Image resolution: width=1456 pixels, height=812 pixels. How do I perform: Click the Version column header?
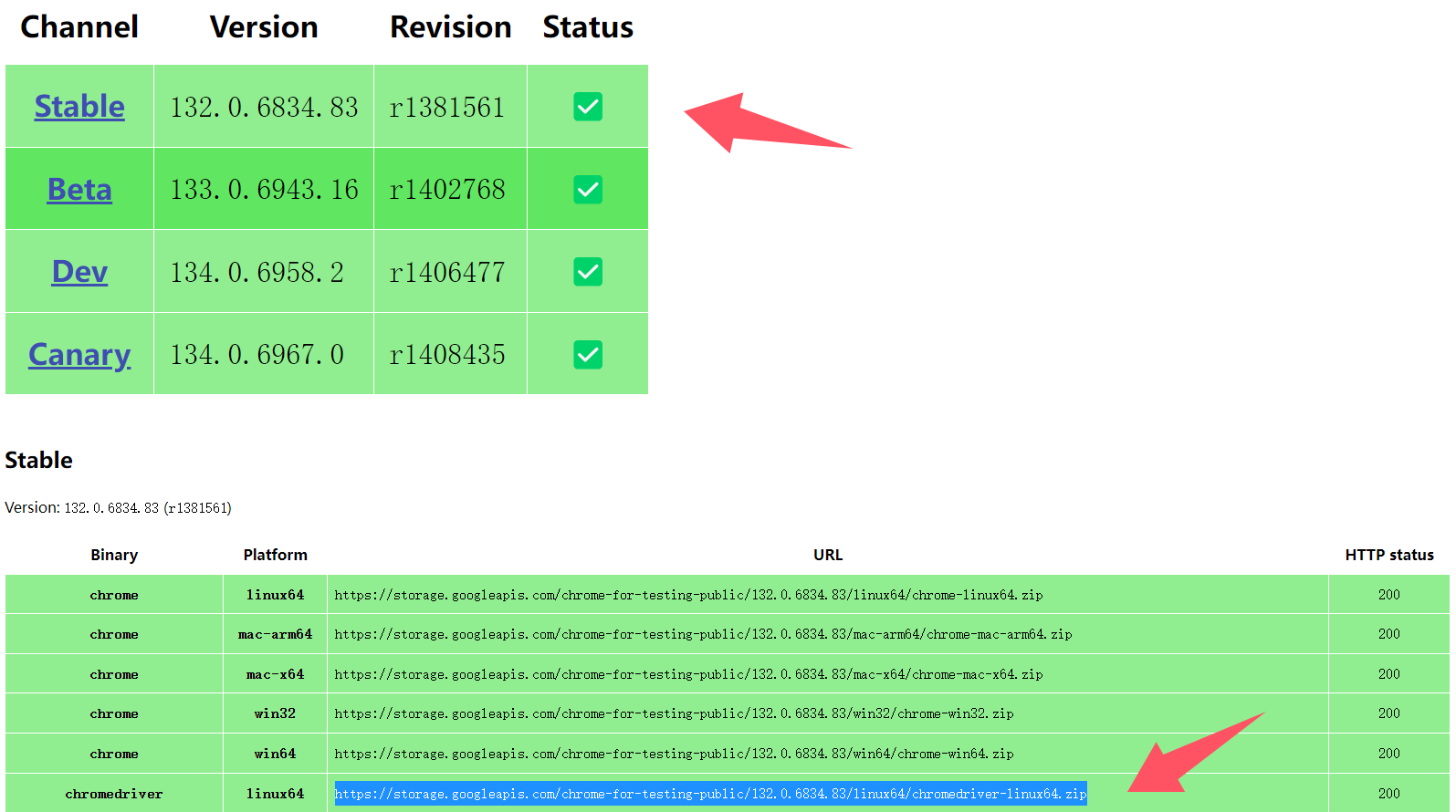click(x=264, y=27)
